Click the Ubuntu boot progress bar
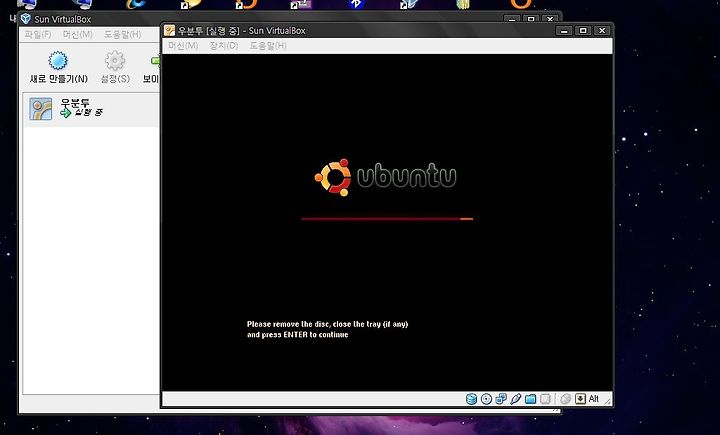This screenshot has height=435, width=720. pos(387,219)
